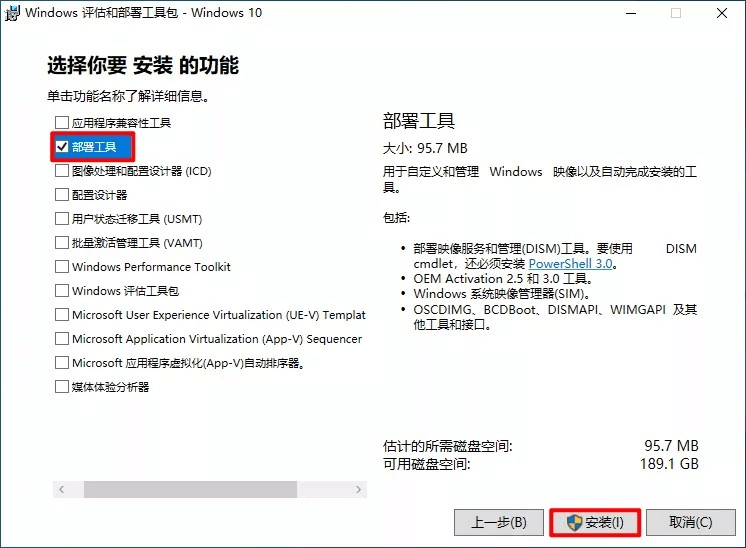The image size is (746, 548).
Task: Click Windows Performance Toolkit label text
Action: pyautogui.click(x=151, y=267)
